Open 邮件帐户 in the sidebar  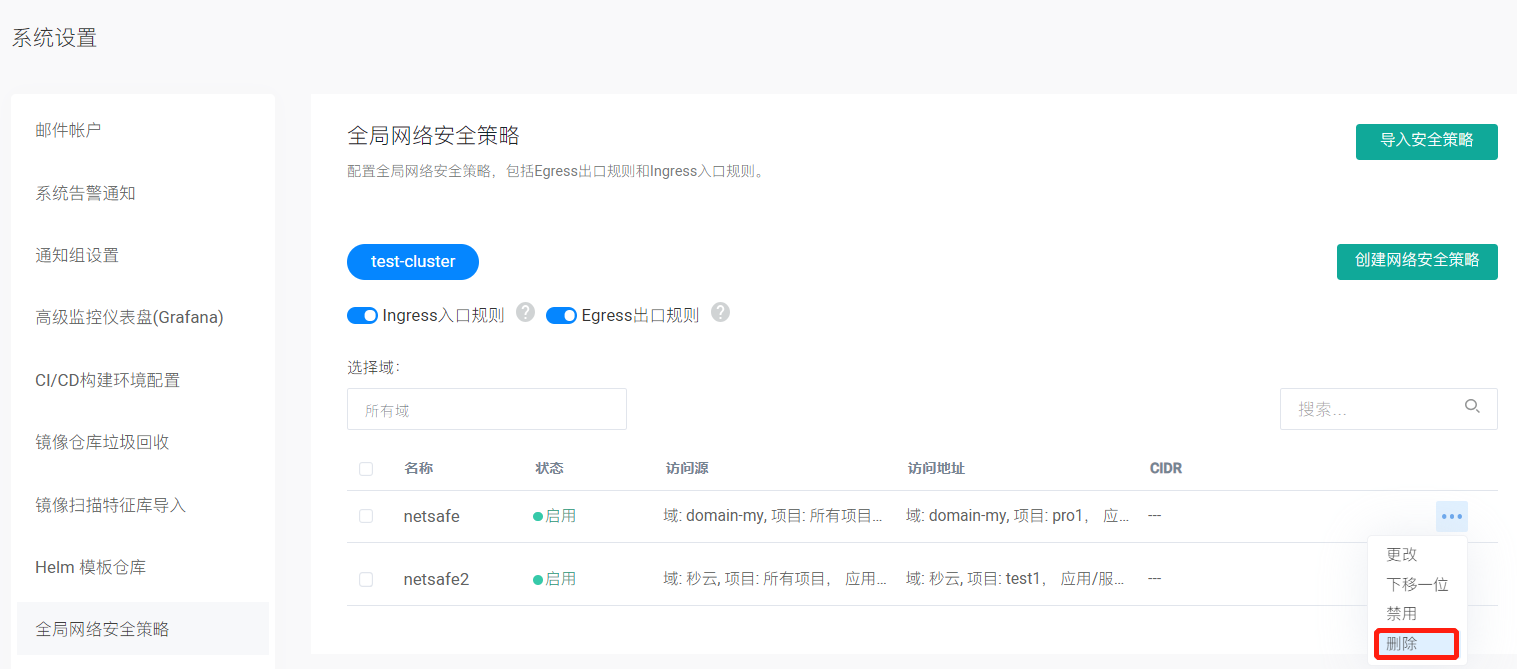pos(69,130)
